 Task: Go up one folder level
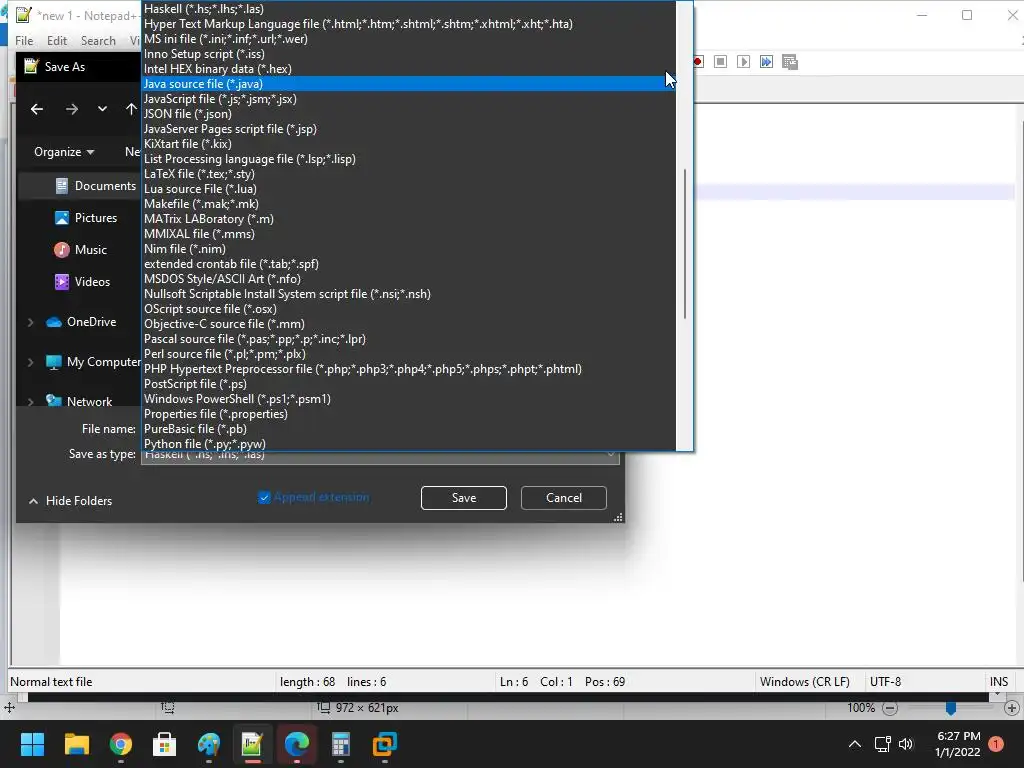131,109
